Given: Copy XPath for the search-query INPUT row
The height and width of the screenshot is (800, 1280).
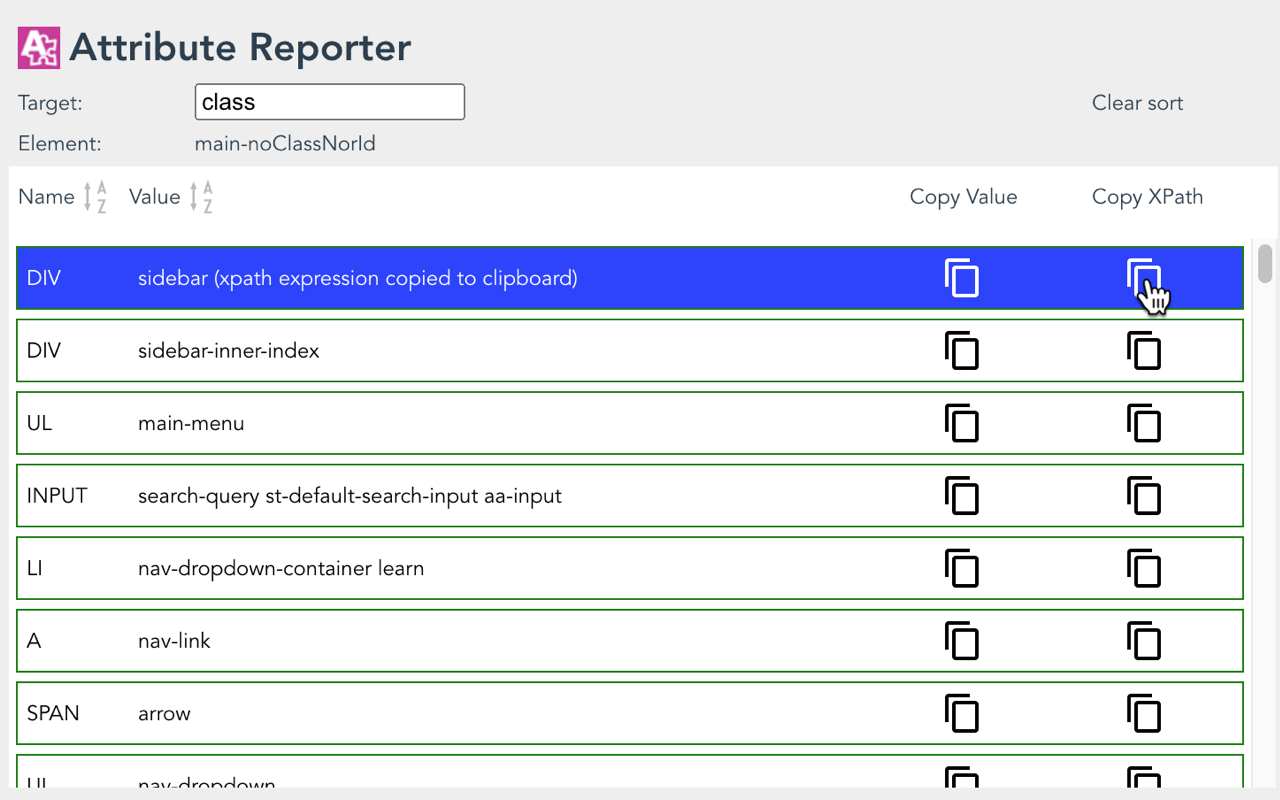Looking at the screenshot, I should [1144, 496].
